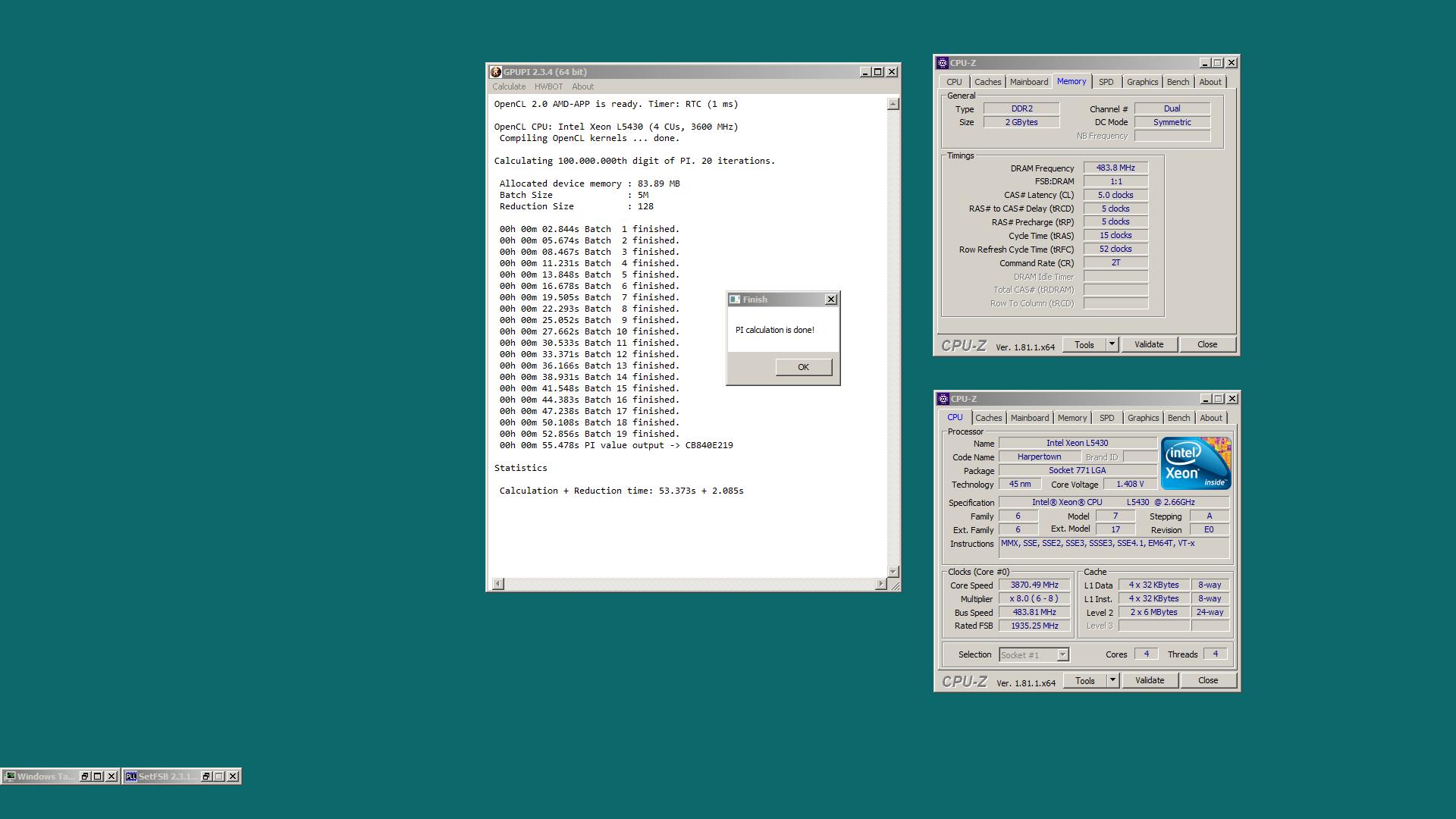The height and width of the screenshot is (819, 1456).
Task: Minimize the GPUPI window
Action: click(865, 72)
